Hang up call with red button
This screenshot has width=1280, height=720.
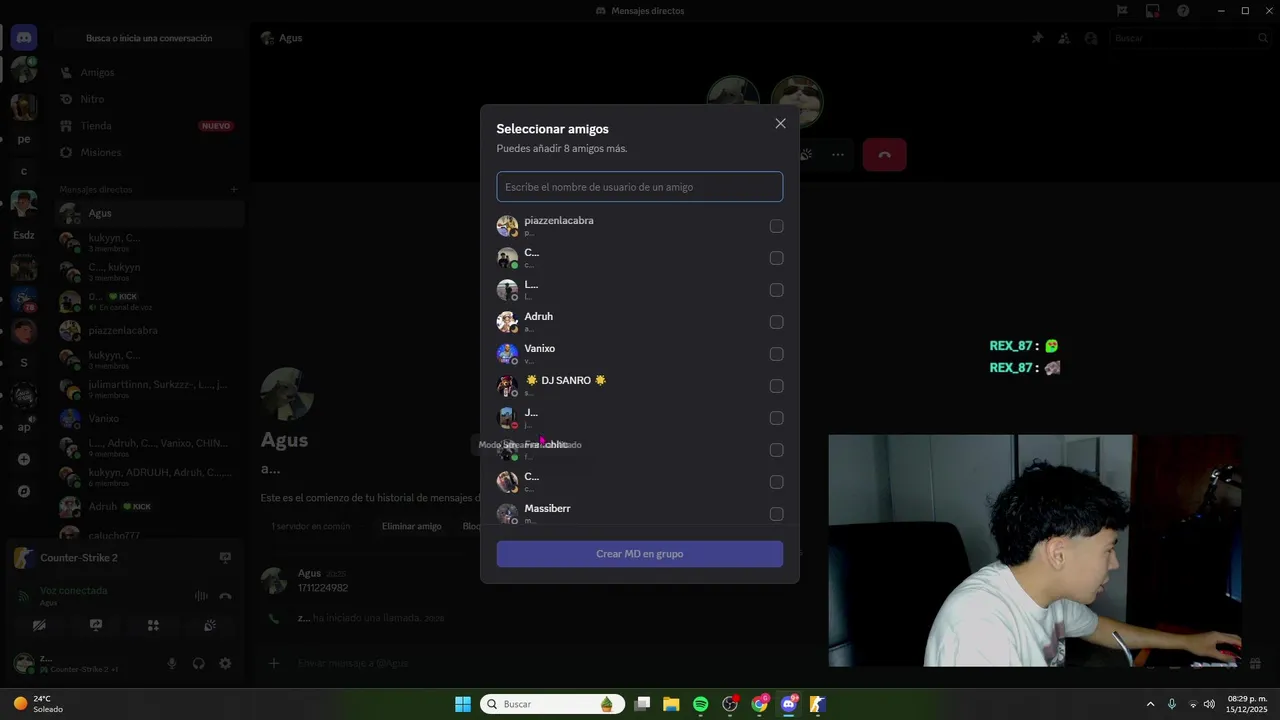[885, 155]
